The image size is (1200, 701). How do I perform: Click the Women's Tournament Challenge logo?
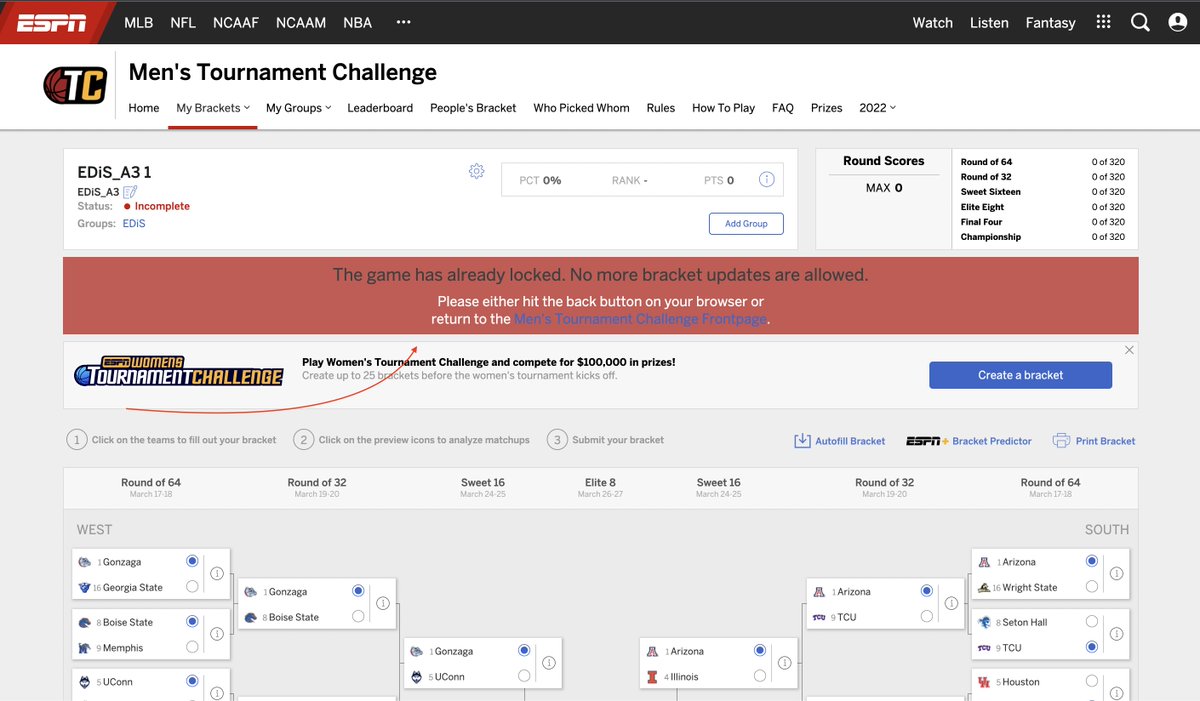tap(179, 372)
